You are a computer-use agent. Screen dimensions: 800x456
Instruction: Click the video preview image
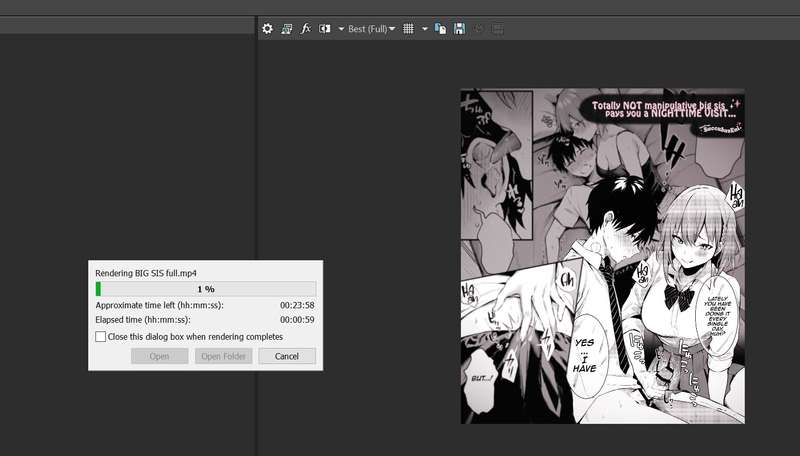[x=603, y=256]
